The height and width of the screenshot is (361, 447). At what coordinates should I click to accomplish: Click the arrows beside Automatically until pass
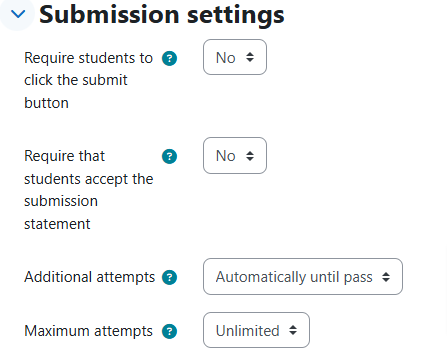tap(386, 277)
